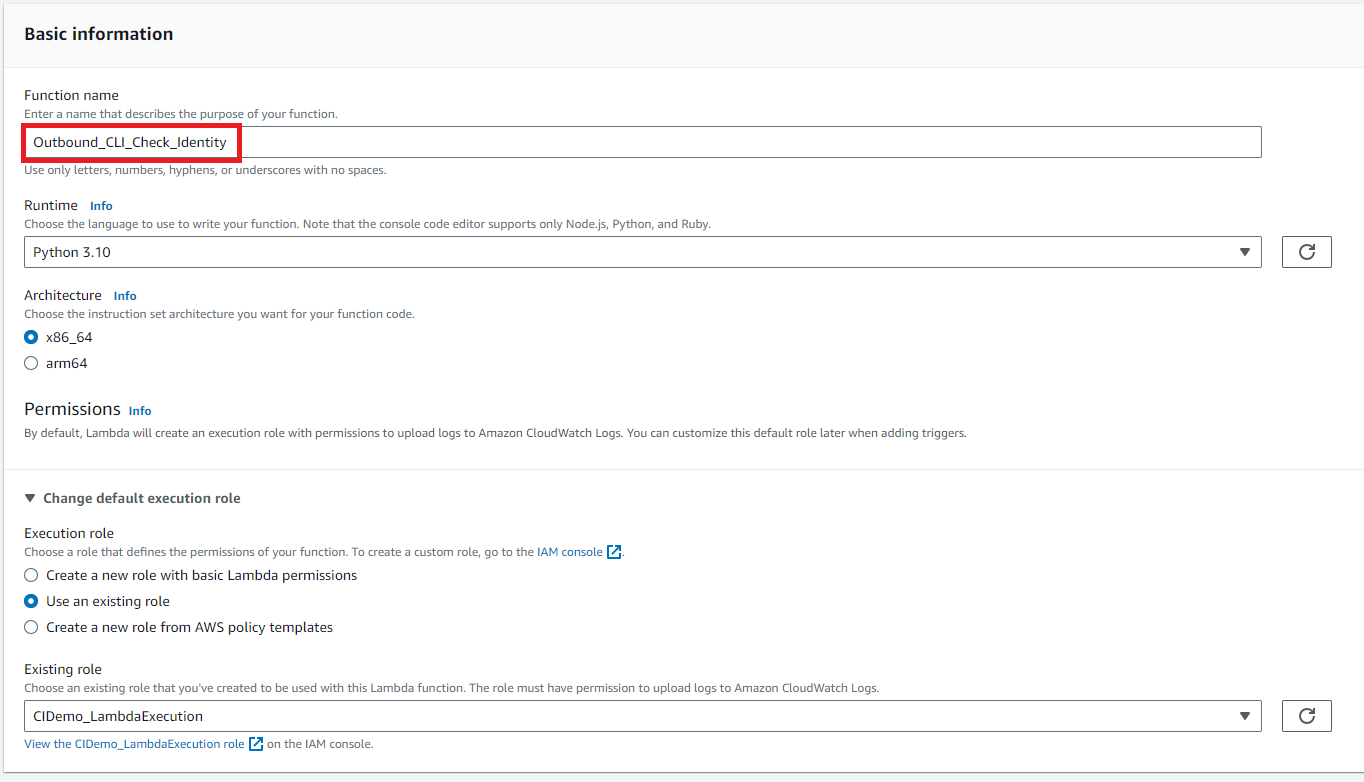Open the Runtime Info link

click(101, 206)
